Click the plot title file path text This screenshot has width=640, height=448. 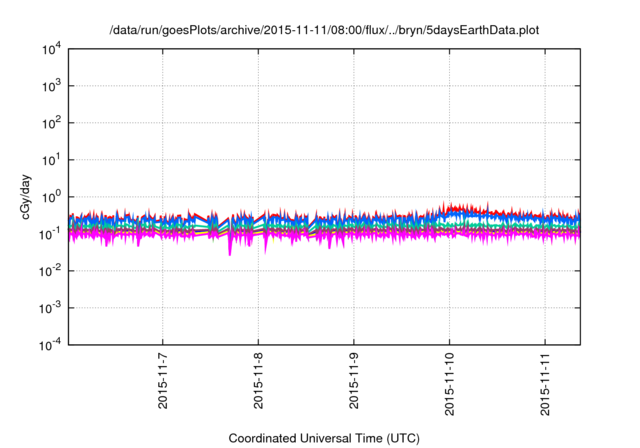coord(324,30)
